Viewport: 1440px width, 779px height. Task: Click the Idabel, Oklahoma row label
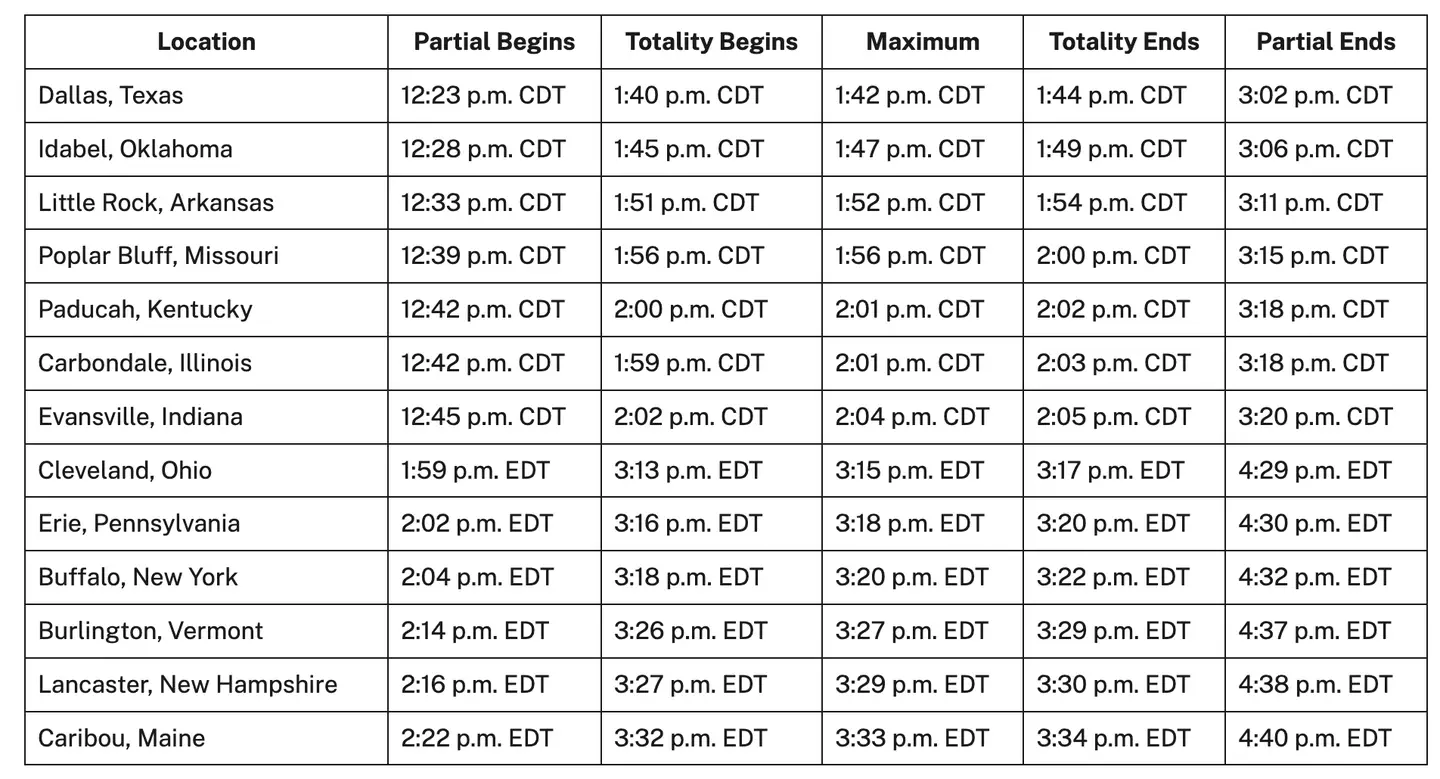135,149
